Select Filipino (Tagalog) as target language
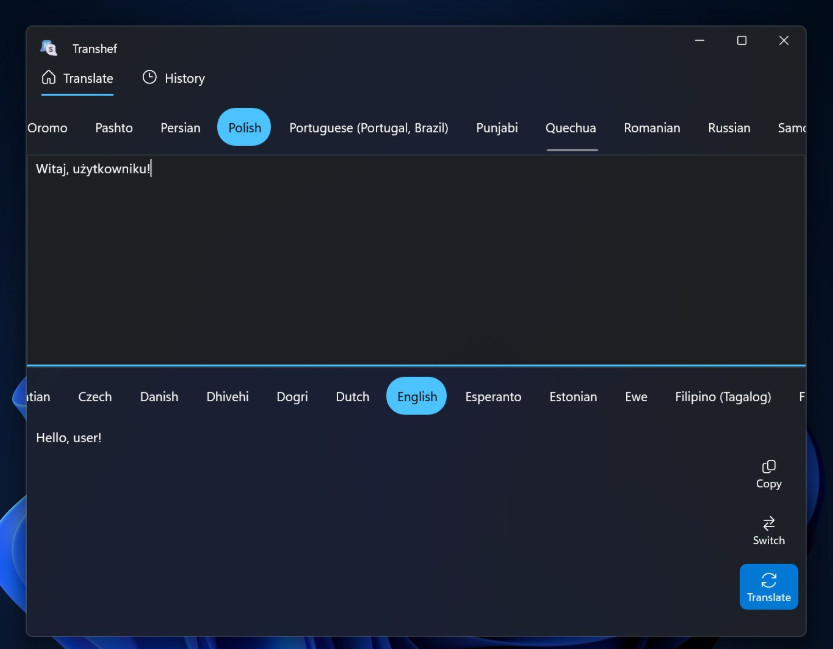The height and width of the screenshot is (649, 833). point(722,397)
